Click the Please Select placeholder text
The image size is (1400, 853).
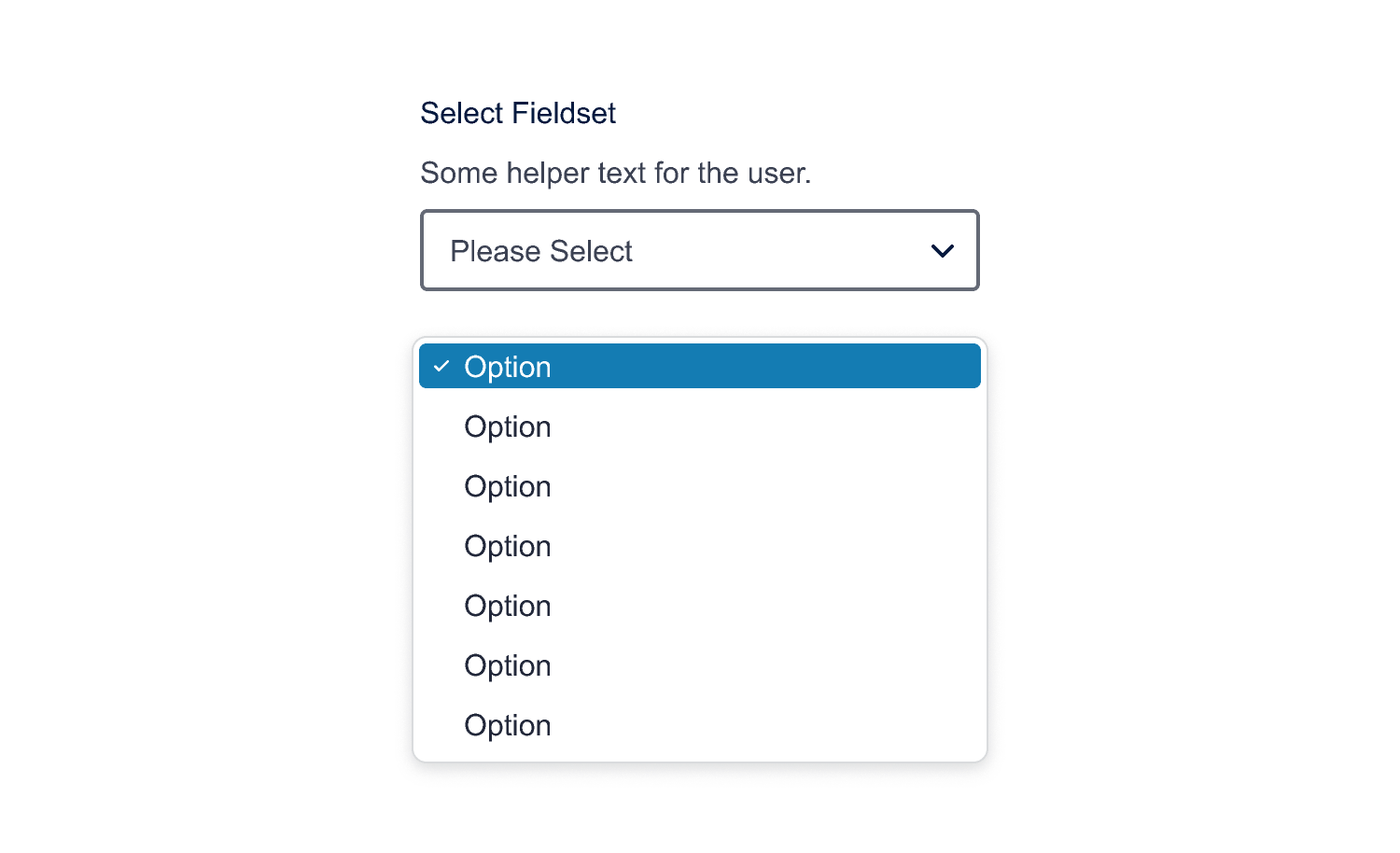coord(541,251)
